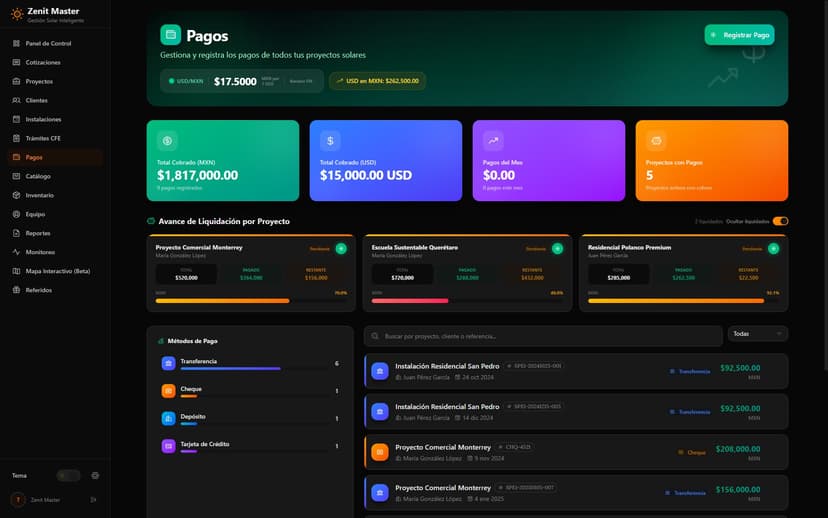Click the Métodos de Pago heading
The height and width of the screenshot is (518, 828).
(192, 341)
